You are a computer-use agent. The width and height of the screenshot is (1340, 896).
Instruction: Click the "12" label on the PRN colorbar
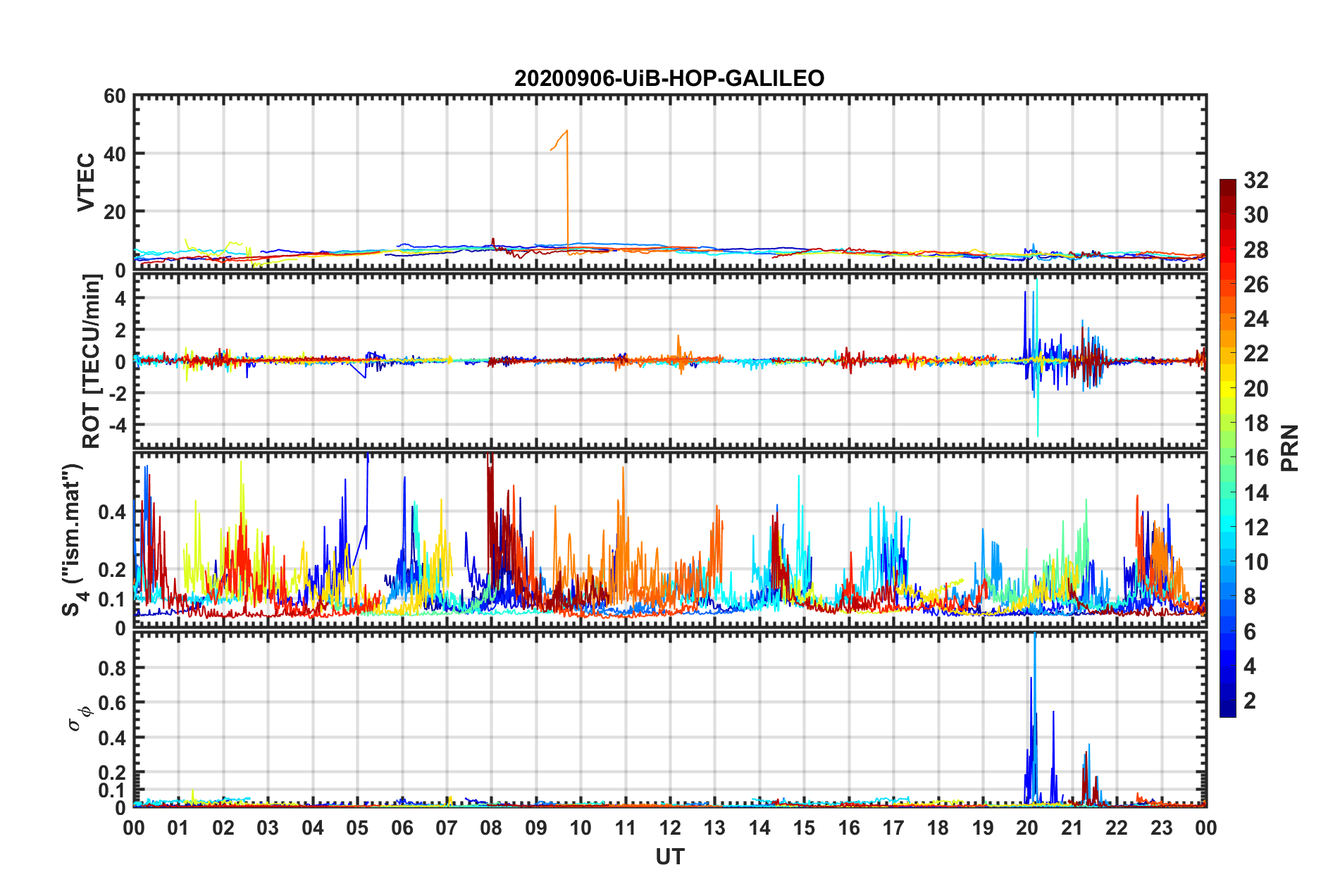1256,528
